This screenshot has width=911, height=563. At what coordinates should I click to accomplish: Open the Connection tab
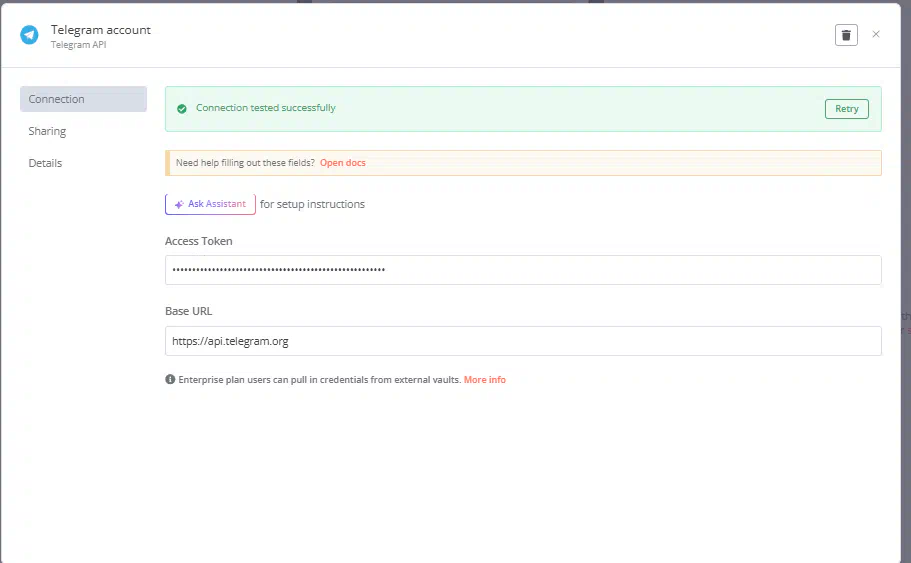[x=83, y=99]
